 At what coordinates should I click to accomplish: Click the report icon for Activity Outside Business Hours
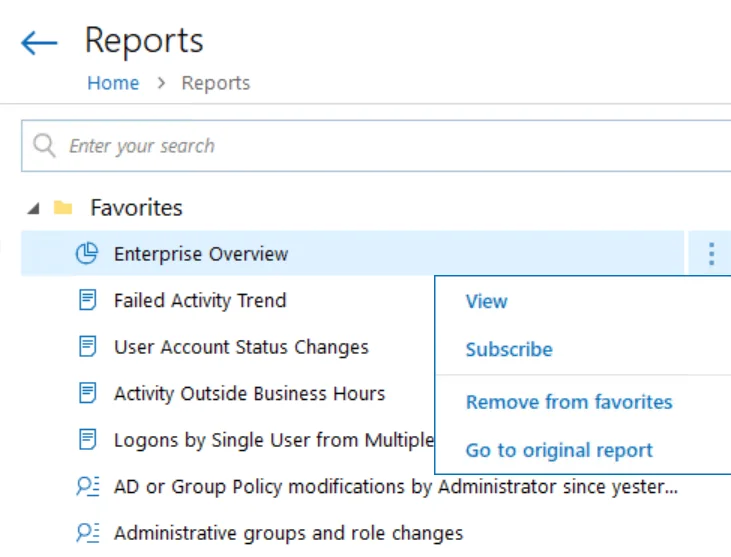point(87,393)
